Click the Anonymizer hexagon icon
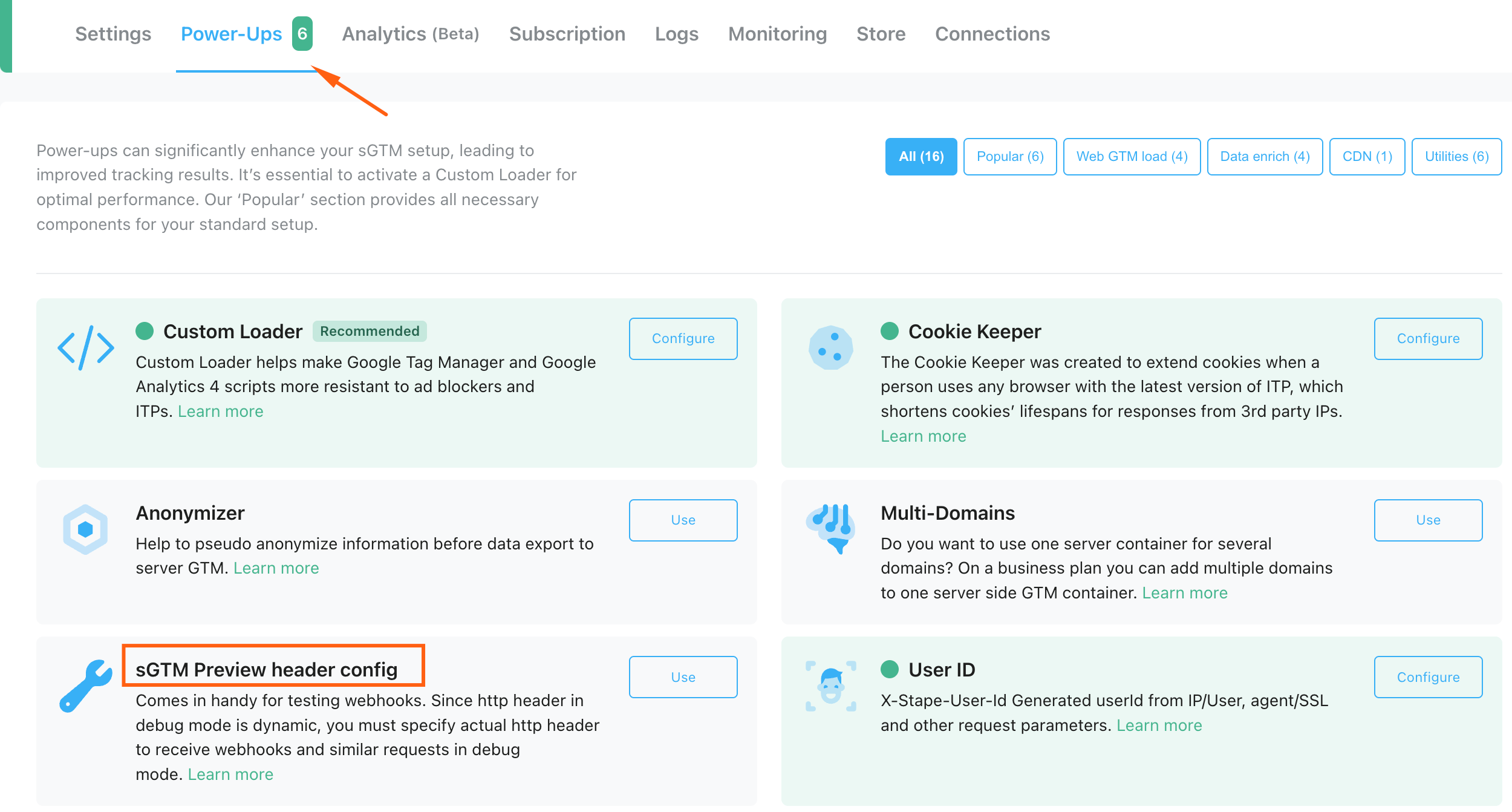 point(85,529)
